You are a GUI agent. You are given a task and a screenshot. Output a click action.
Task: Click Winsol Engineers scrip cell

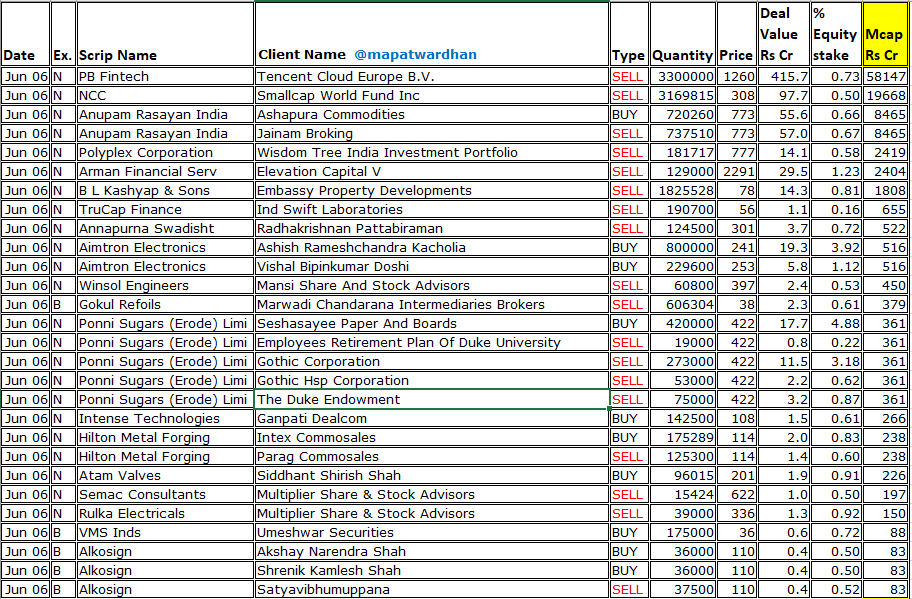coord(165,286)
